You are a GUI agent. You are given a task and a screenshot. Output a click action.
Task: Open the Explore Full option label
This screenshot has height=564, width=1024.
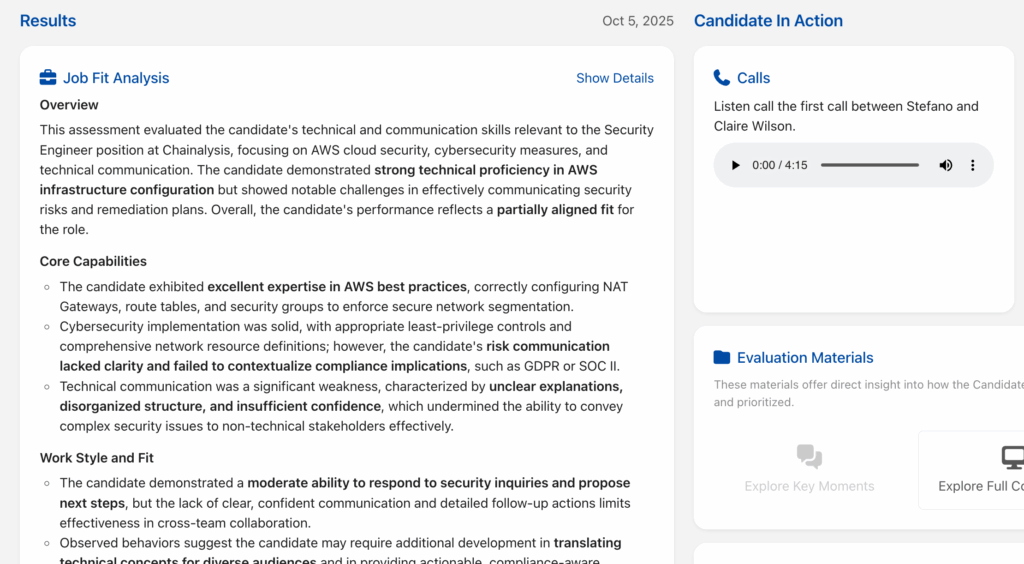coord(980,486)
